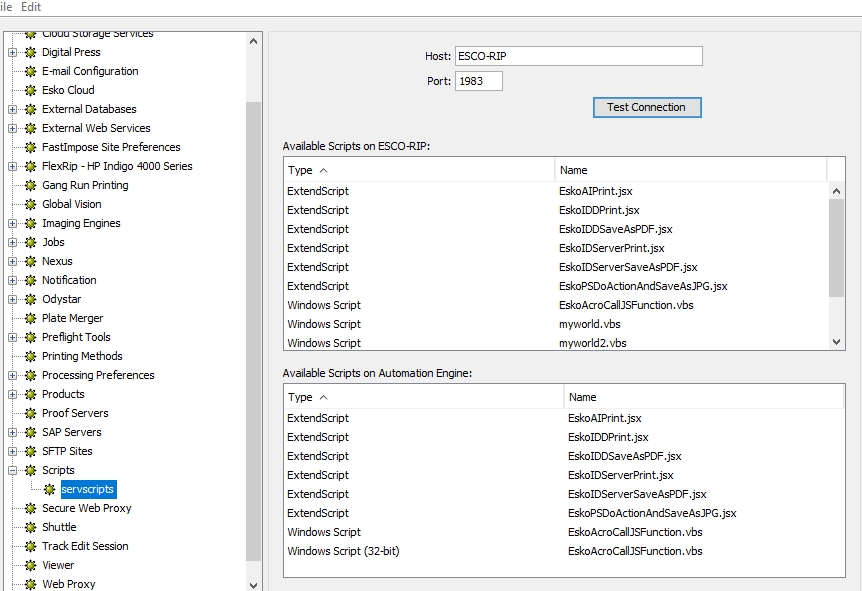Open the Edit menu
Image resolution: width=862 pixels, height=591 pixels.
pos(31,7)
